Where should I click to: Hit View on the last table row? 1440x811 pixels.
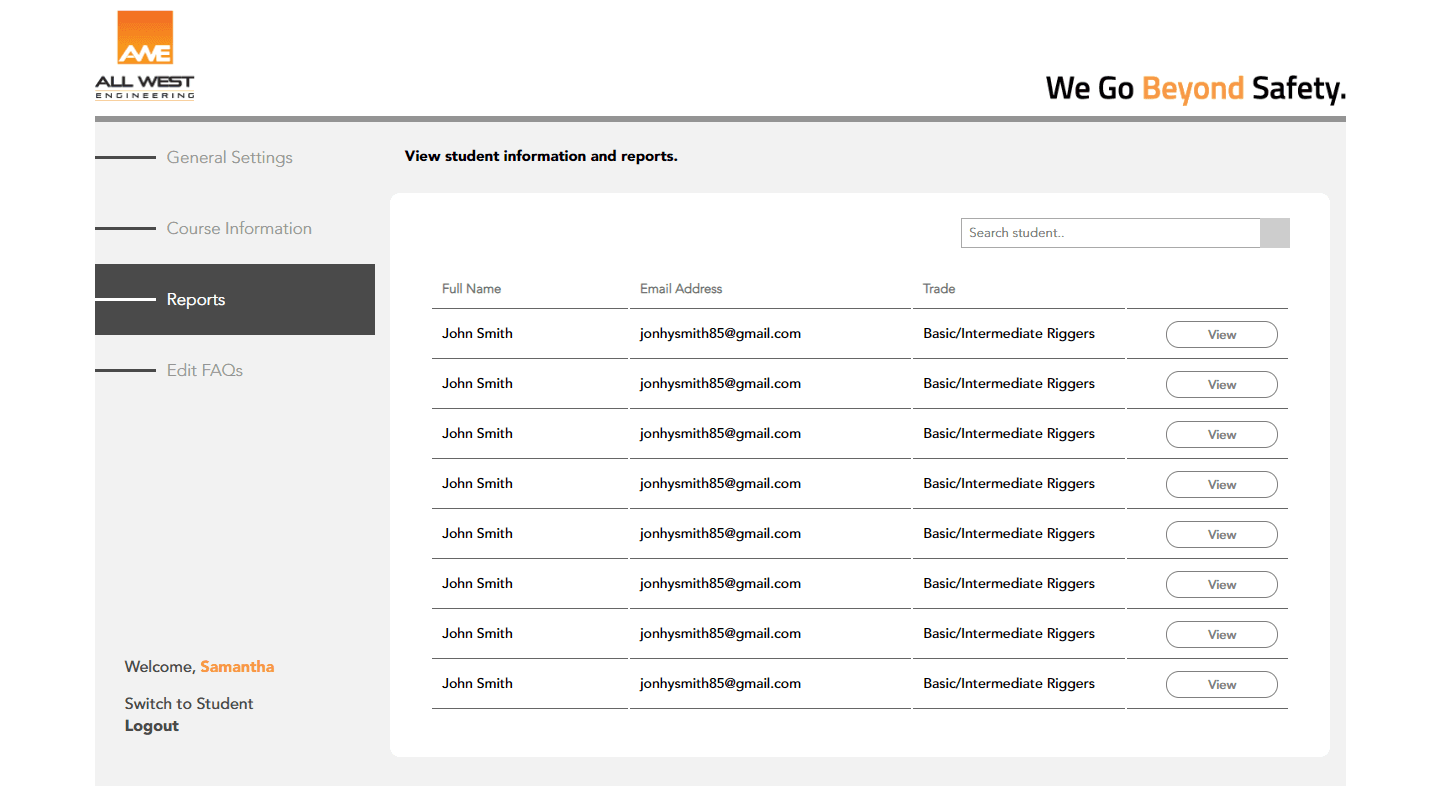1221,685
